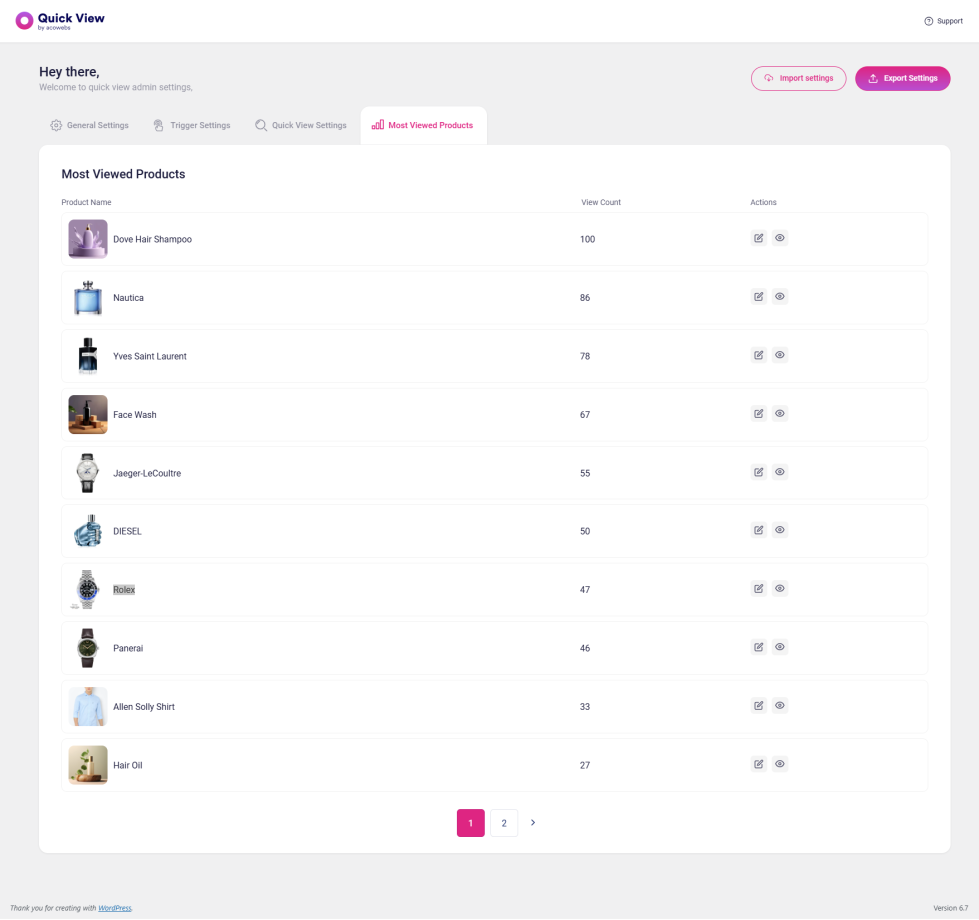Click the View Count column header
979x920 pixels.
[x=601, y=202]
